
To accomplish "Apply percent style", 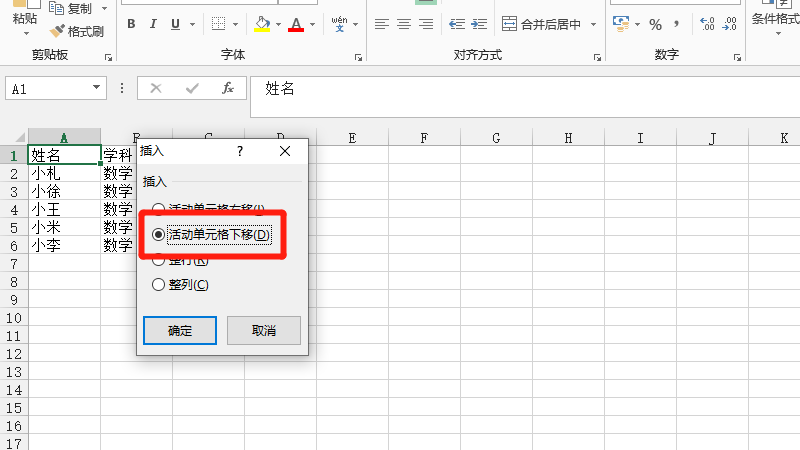I will [x=656, y=24].
